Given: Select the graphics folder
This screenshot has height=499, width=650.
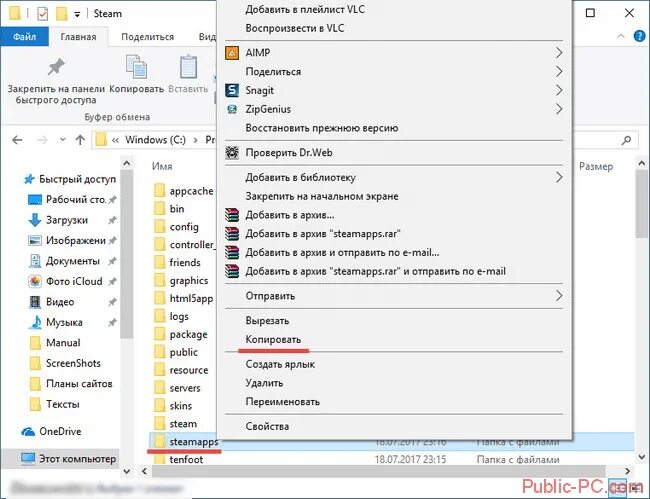Looking at the screenshot, I should click(189, 281).
